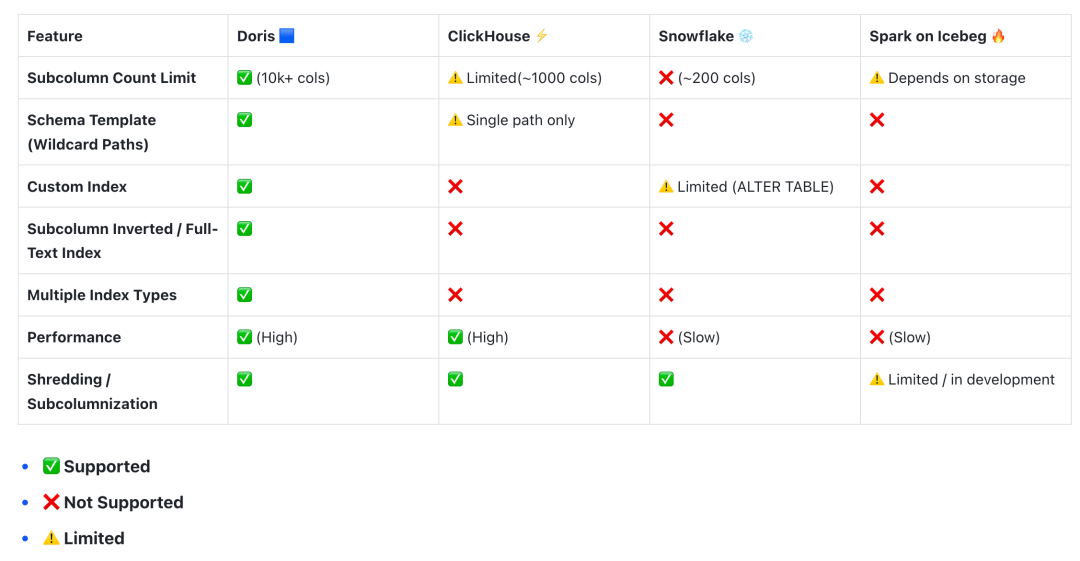This screenshot has width=1080, height=561.
Task: Click the "Schema Template (Wildcard Paths)" label
Action: click(91, 132)
